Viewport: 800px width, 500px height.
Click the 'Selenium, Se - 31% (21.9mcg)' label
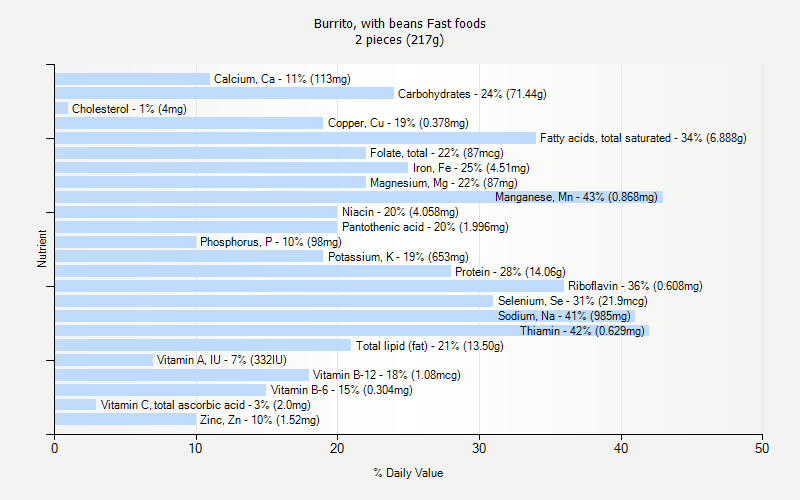pyautogui.click(x=572, y=301)
